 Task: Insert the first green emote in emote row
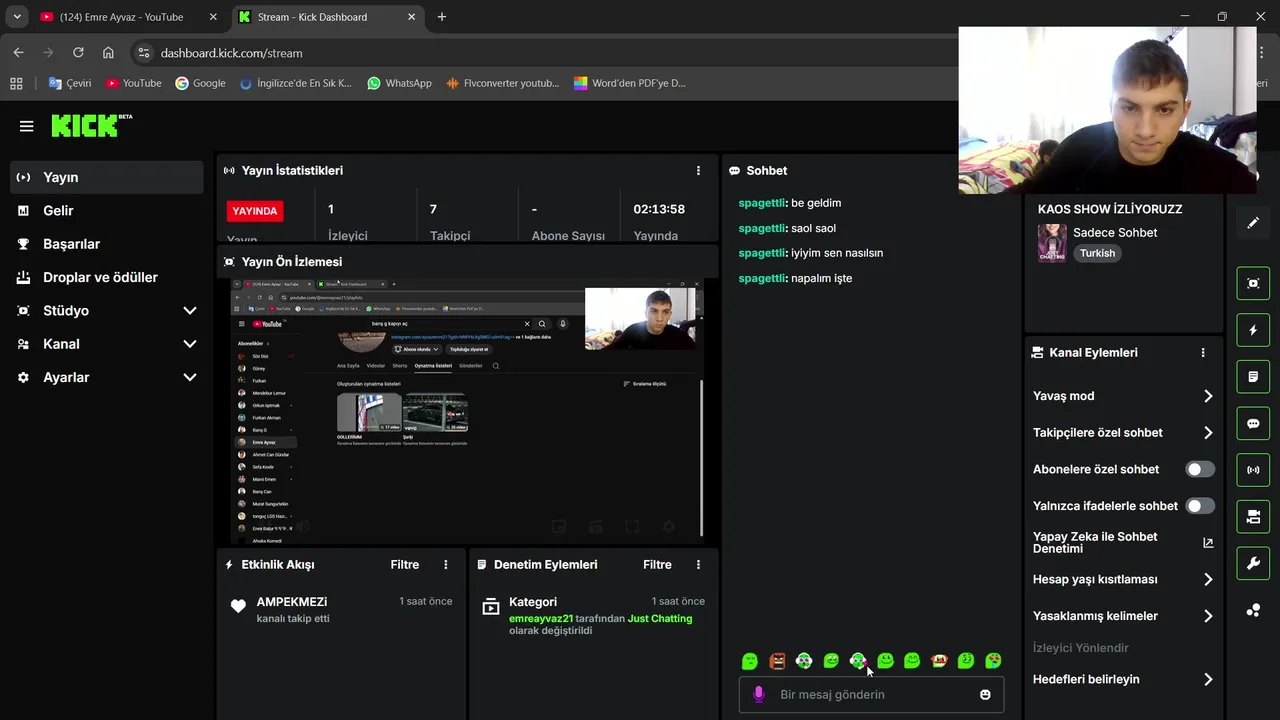tap(750, 661)
